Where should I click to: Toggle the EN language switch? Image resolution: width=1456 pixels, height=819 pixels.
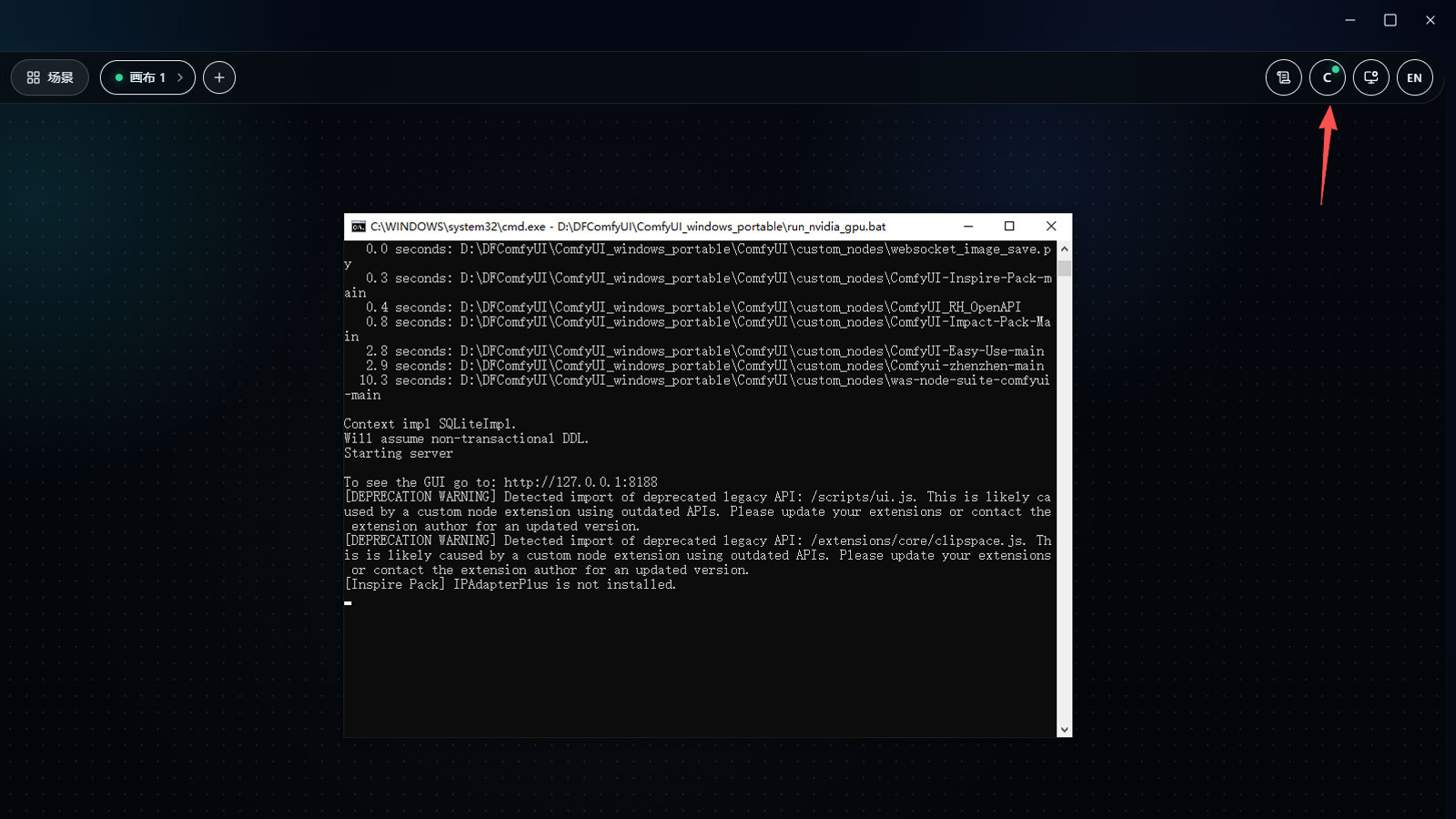click(x=1415, y=77)
